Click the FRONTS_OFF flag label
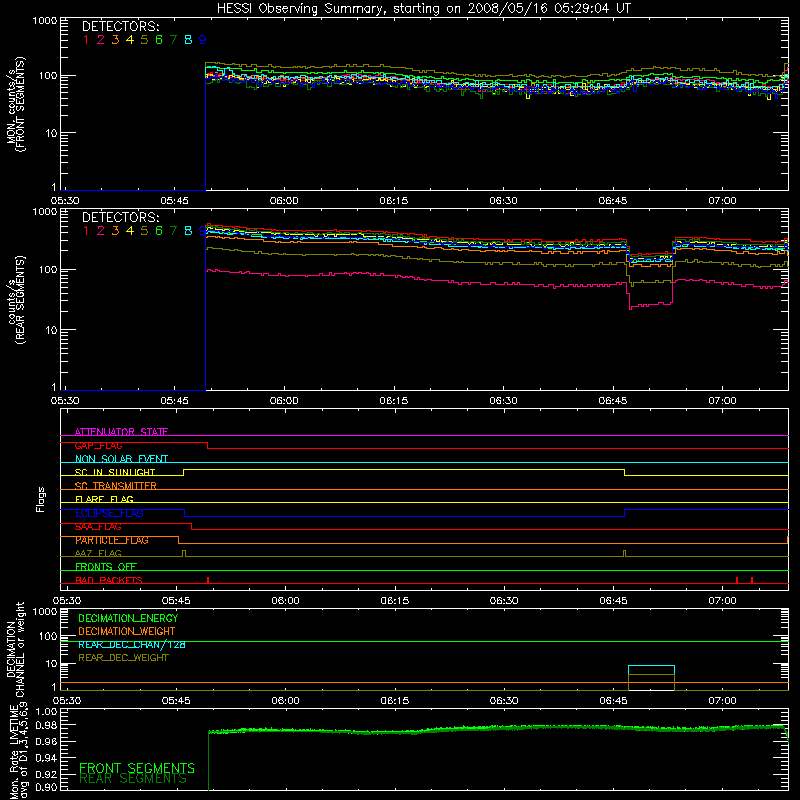This screenshot has height=800, width=800. [x=106, y=566]
